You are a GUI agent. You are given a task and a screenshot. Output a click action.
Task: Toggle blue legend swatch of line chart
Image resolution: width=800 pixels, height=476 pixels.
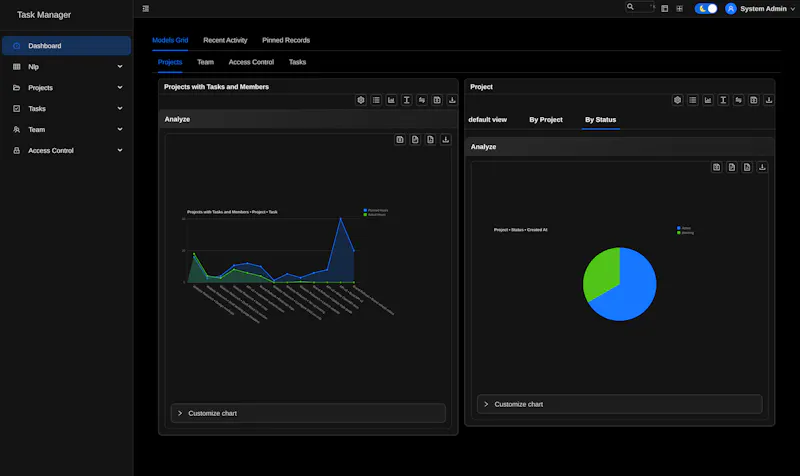(365, 210)
